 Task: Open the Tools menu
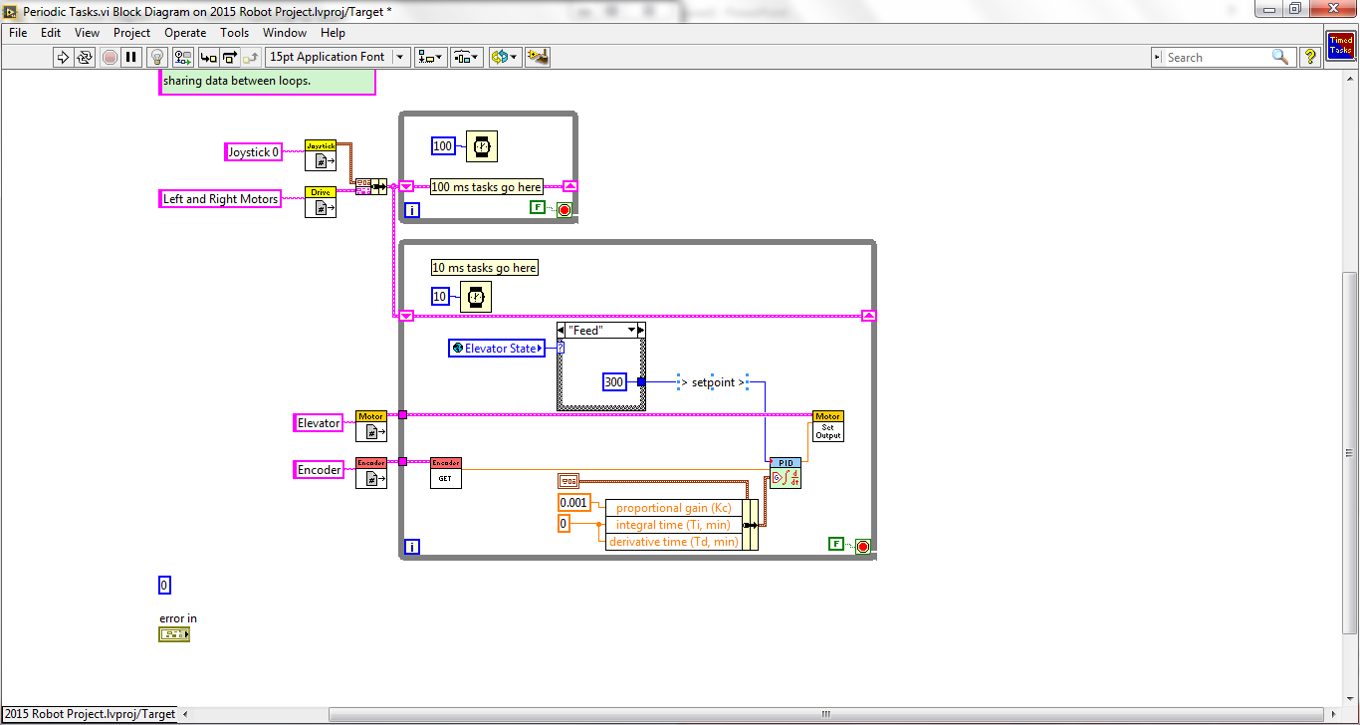pyautogui.click(x=234, y=33)
